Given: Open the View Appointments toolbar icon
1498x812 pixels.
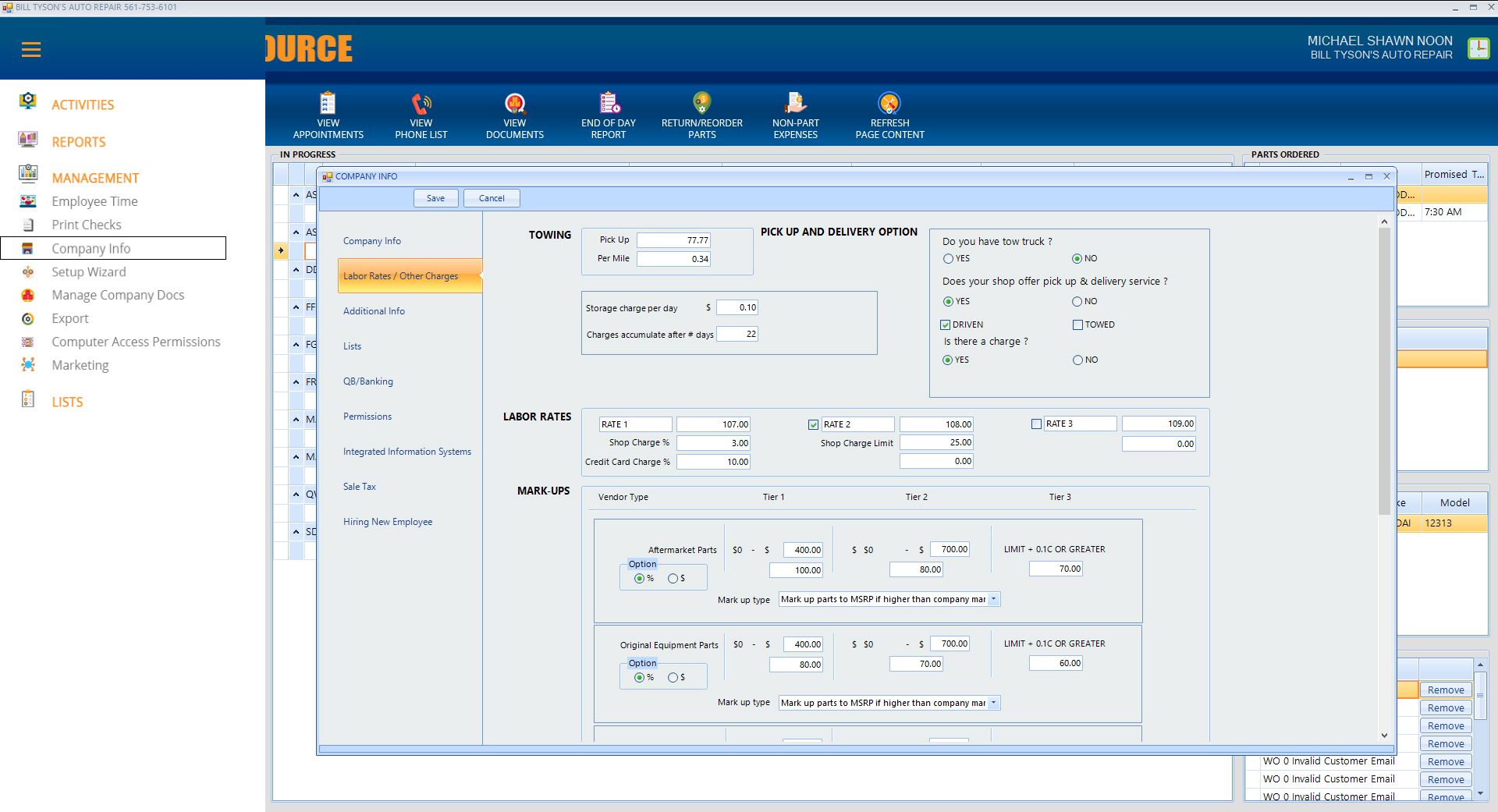Looking at the screenshot, I should point(328,104).
